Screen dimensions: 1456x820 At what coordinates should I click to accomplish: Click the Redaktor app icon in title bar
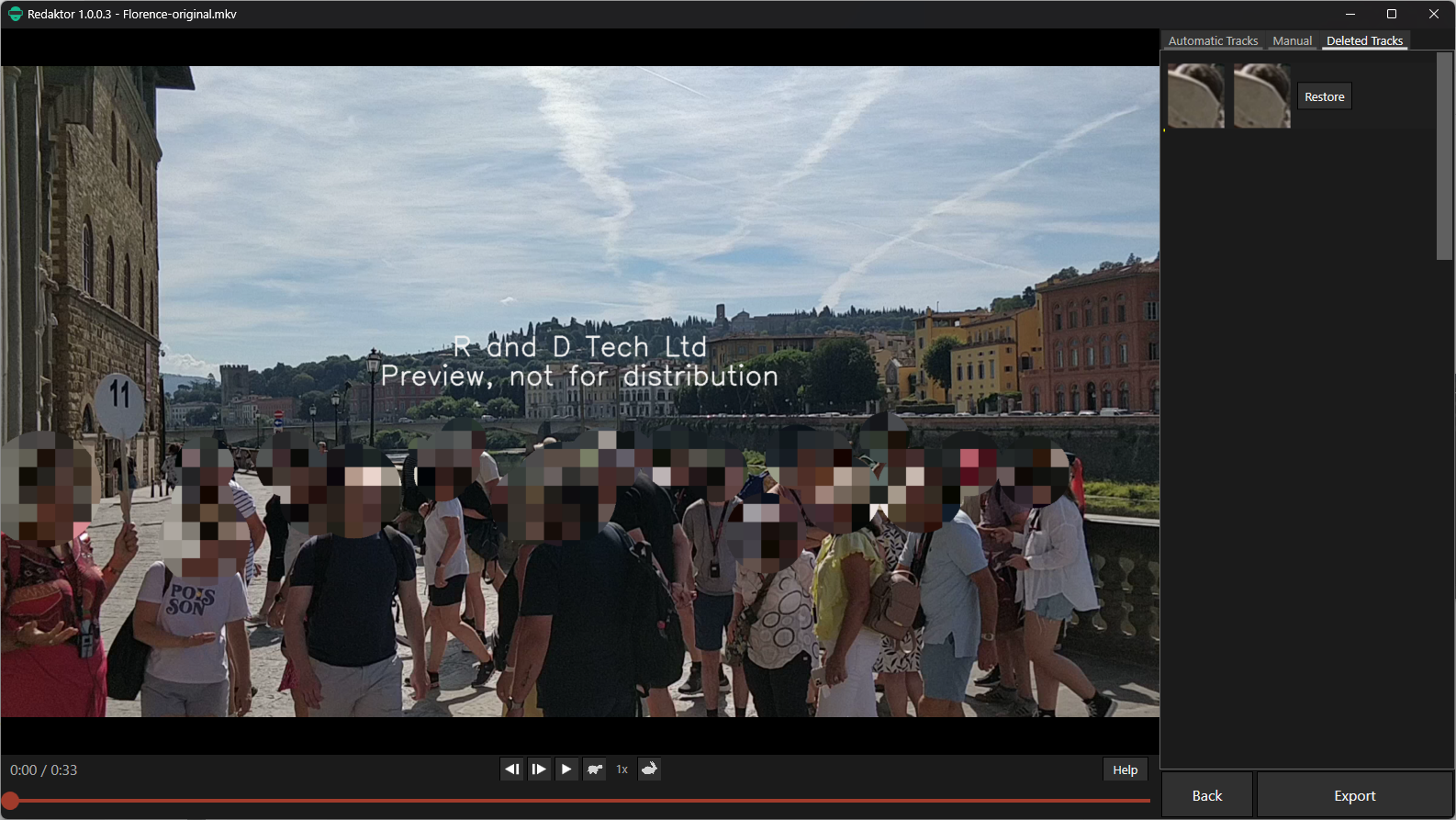tap(15, 14)
